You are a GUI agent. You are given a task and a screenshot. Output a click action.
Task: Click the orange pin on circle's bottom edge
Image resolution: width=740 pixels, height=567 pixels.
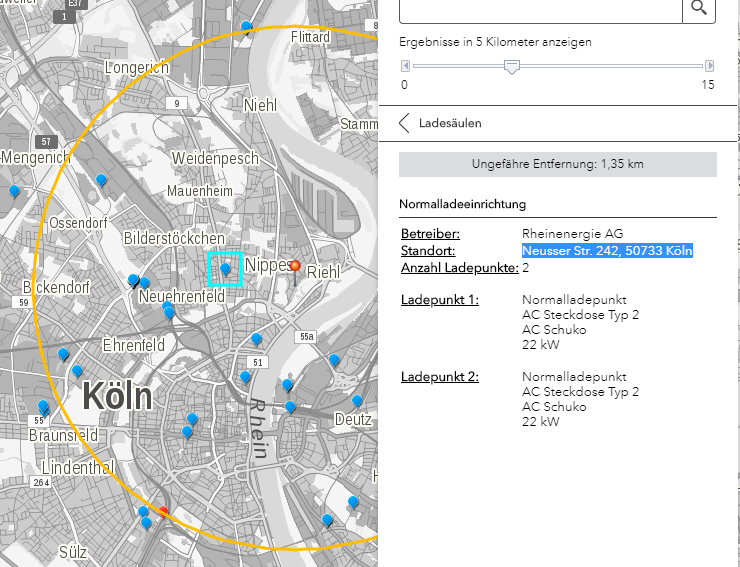(164, 510)
